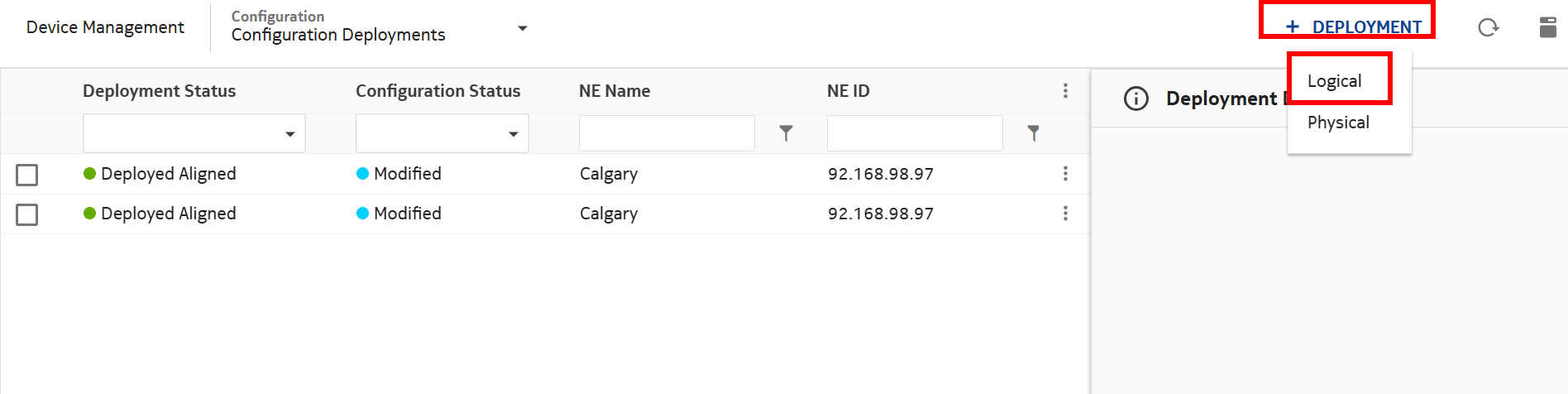The width and height of the screenshot is (1568, 394).
Task: Open the column options kebab menu in table header
Action: point(1065,91)
